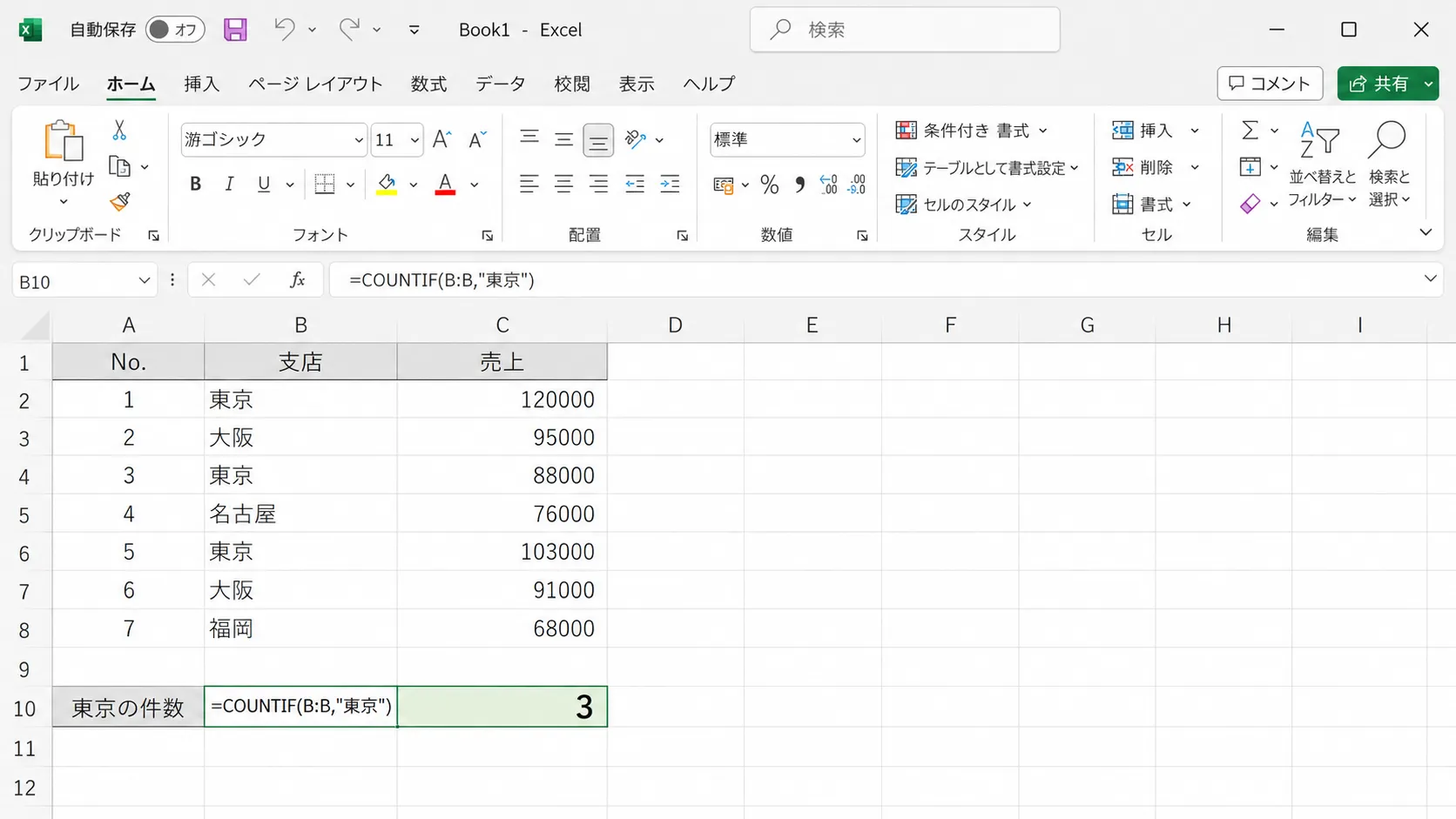Click 検索と選択 button

1389,164
